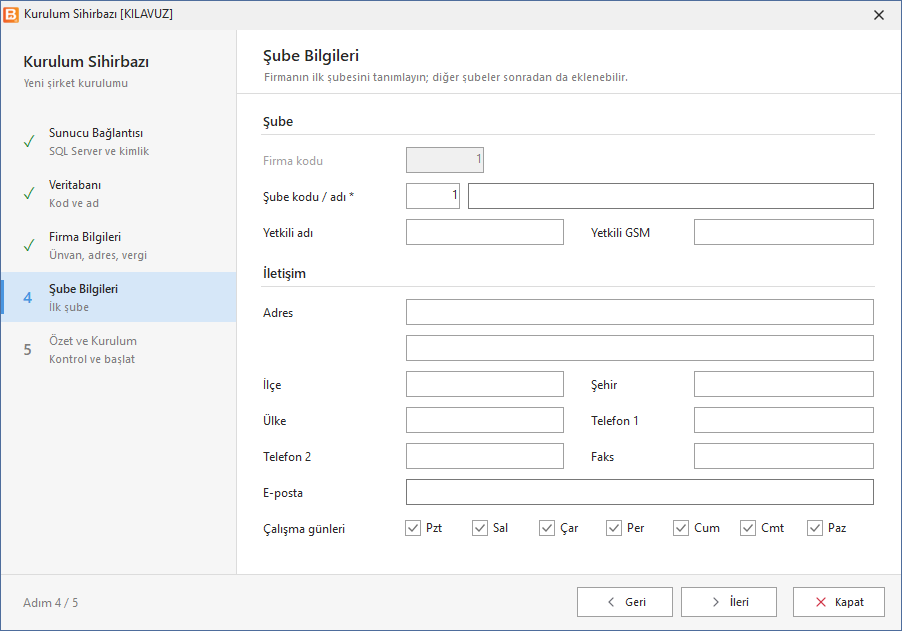Select the Firma Bilgileri wizard step
902x631 pixels.
(119, 246)
